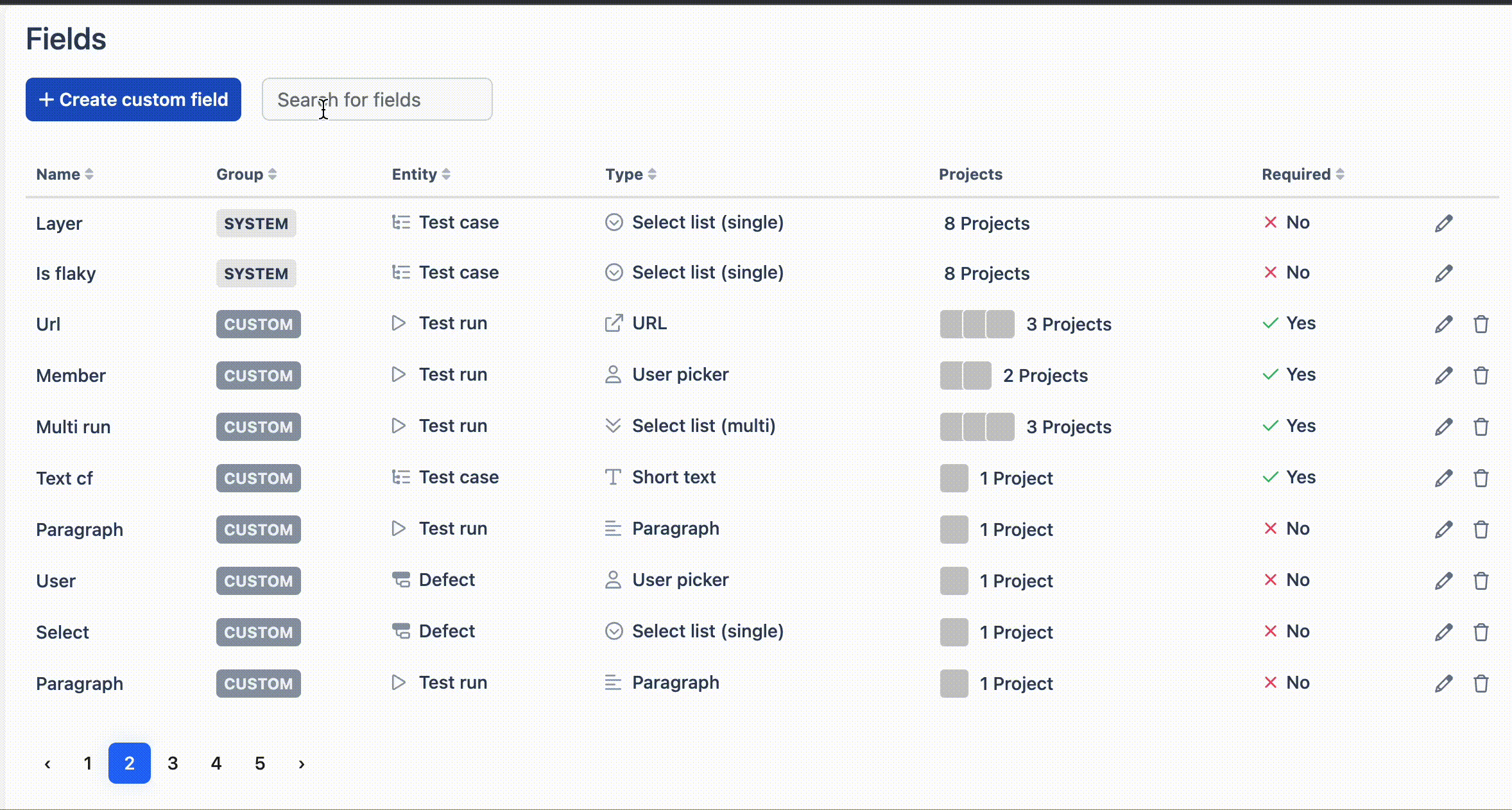Delete the Multi run field
The height and width of the screenshot is (810, 1512).
click(x=1481, y=427)
